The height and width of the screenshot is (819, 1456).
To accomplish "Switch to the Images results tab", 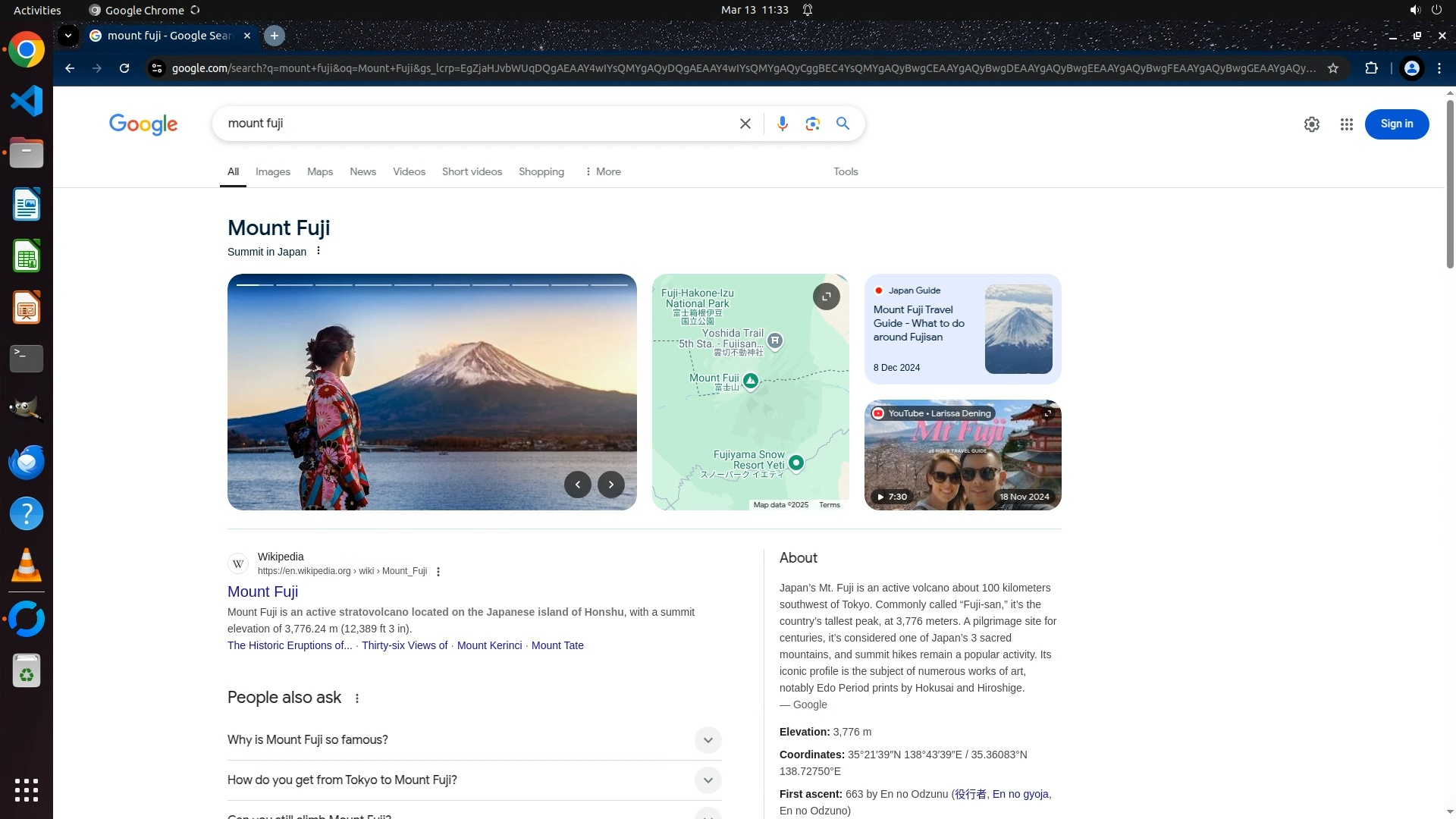I will (x=272, y=172).
